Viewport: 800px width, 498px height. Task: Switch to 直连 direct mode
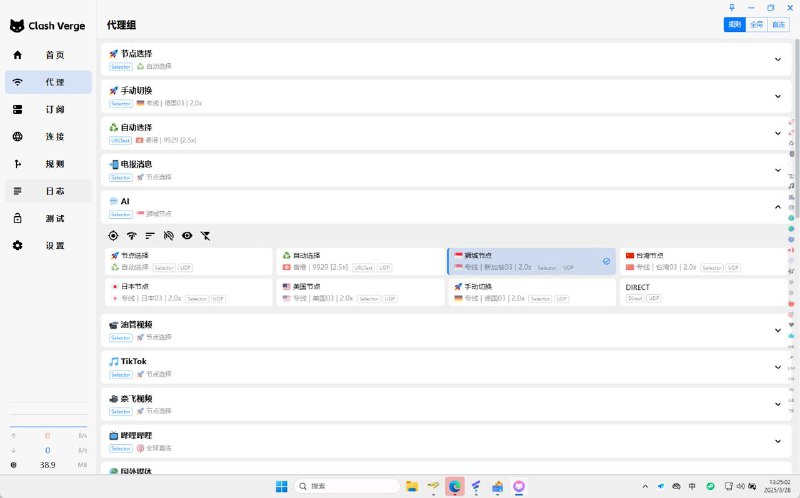(778, 25)
